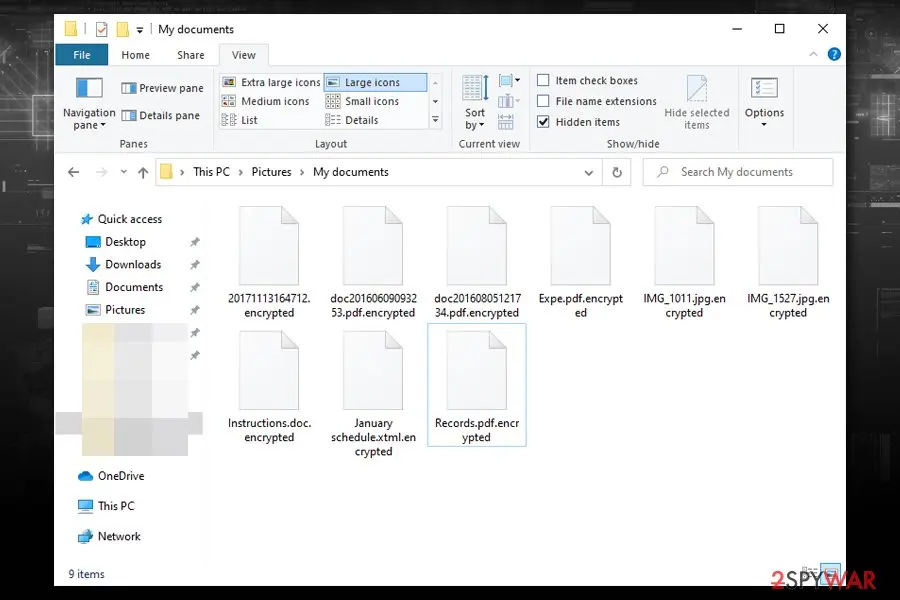Select Network in navigation pane
The image size is (900, 600).
pyautogui.click(x=109, y=536)
